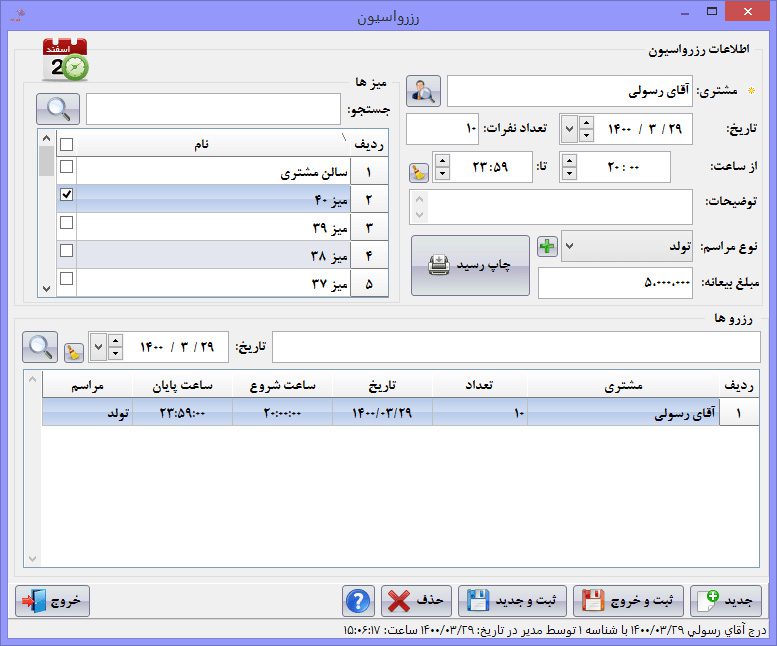The image size is (777, 646).
Task: Sort reservations by تاریخ column header
Action: click(x=382, y=385)
